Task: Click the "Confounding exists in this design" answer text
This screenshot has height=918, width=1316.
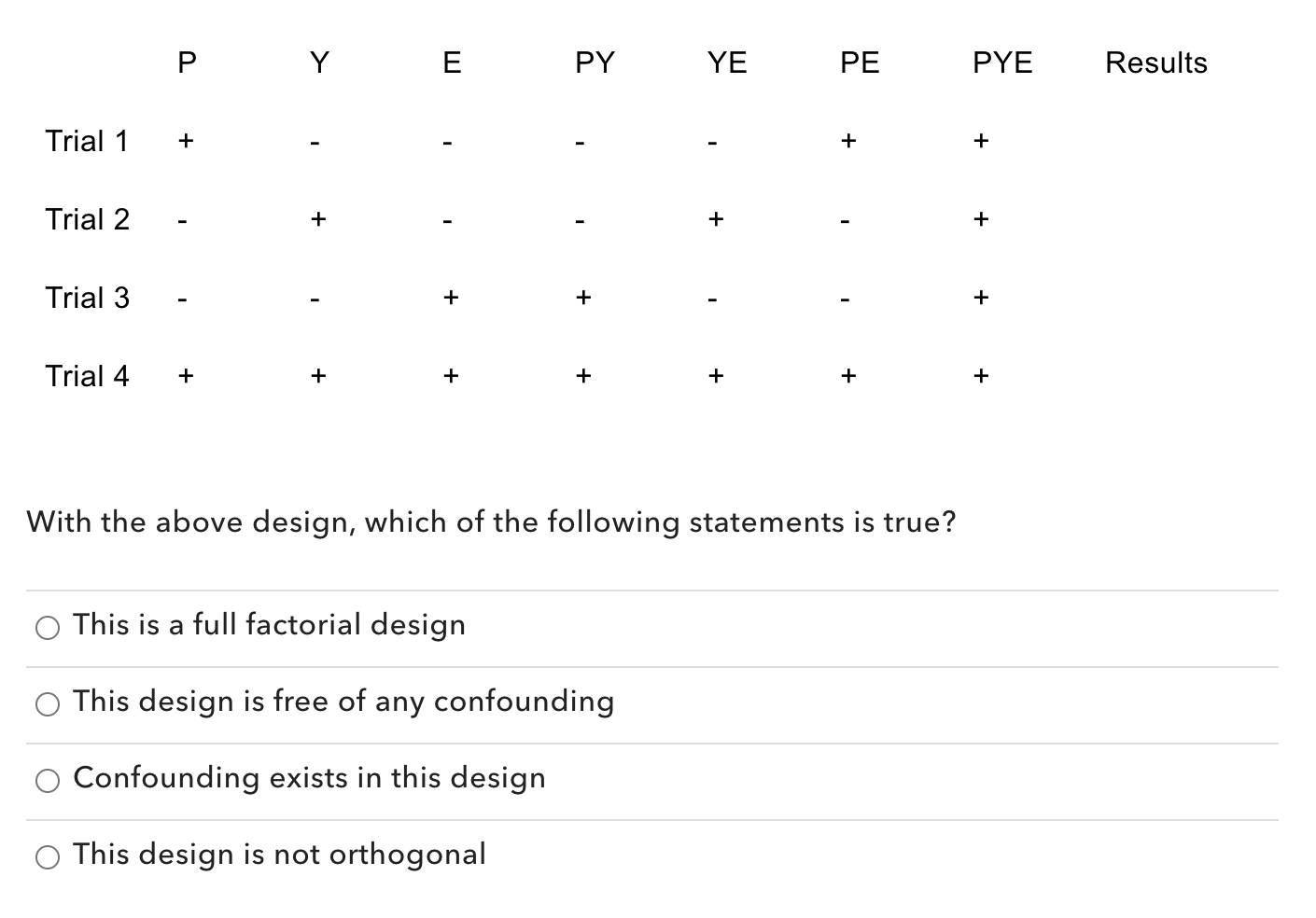Action: 310,778
